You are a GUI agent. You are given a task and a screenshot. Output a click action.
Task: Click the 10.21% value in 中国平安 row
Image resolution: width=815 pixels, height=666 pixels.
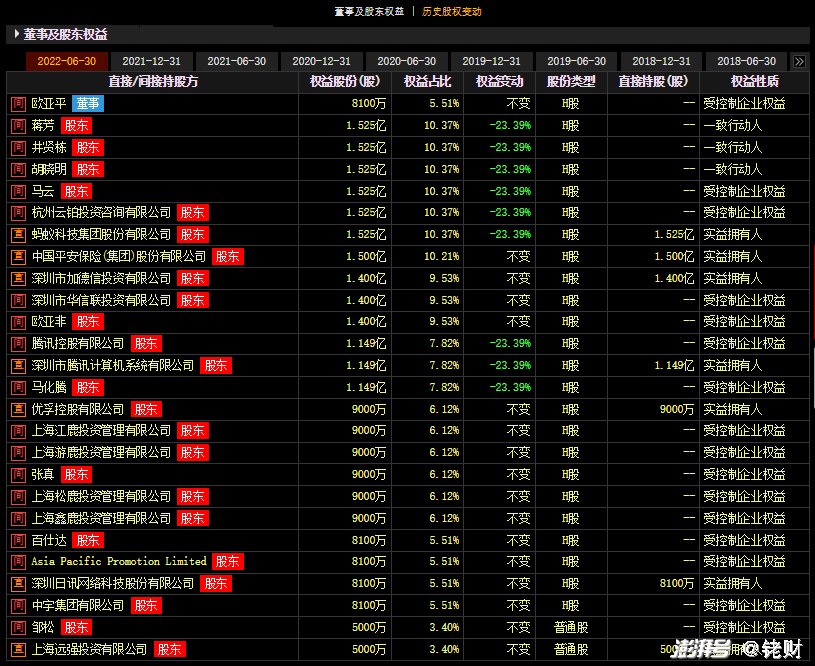tap(442, 257)
